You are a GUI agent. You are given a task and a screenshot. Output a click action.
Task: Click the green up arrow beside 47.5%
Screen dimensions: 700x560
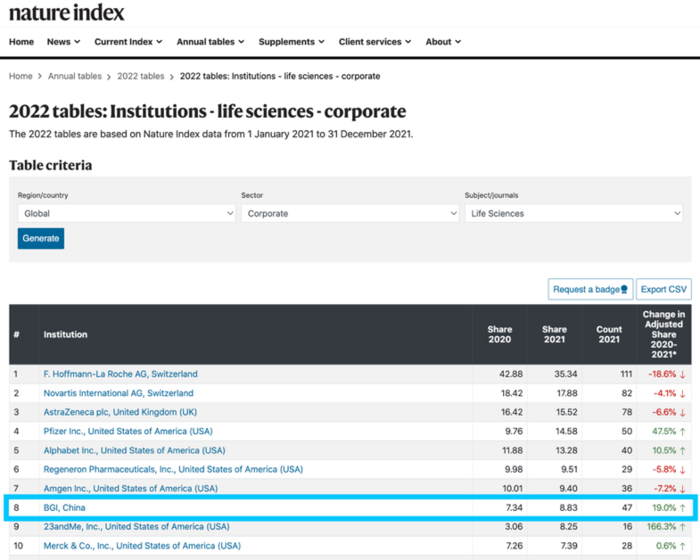682,431
